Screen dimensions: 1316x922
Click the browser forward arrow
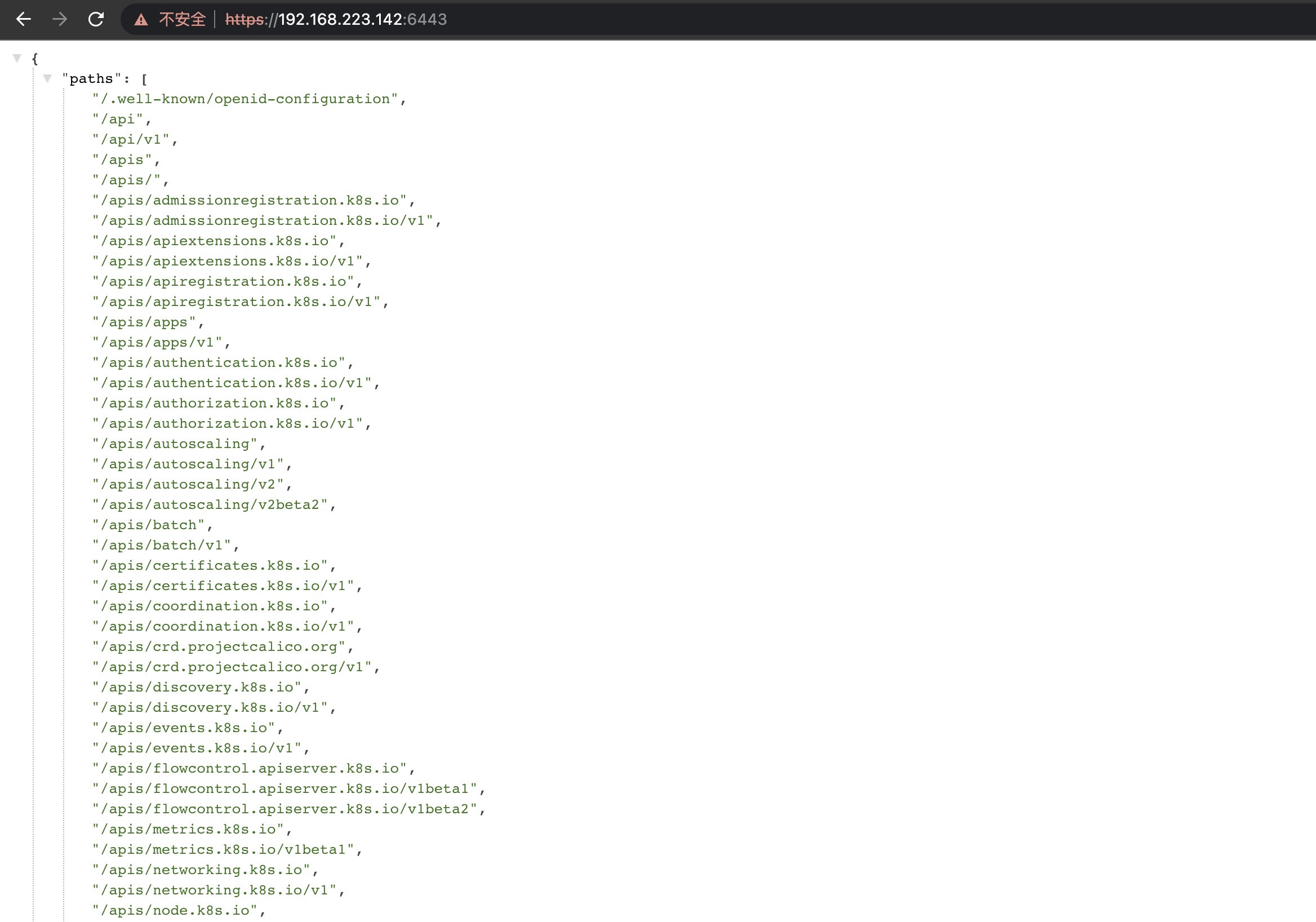(x=60, y=19)
